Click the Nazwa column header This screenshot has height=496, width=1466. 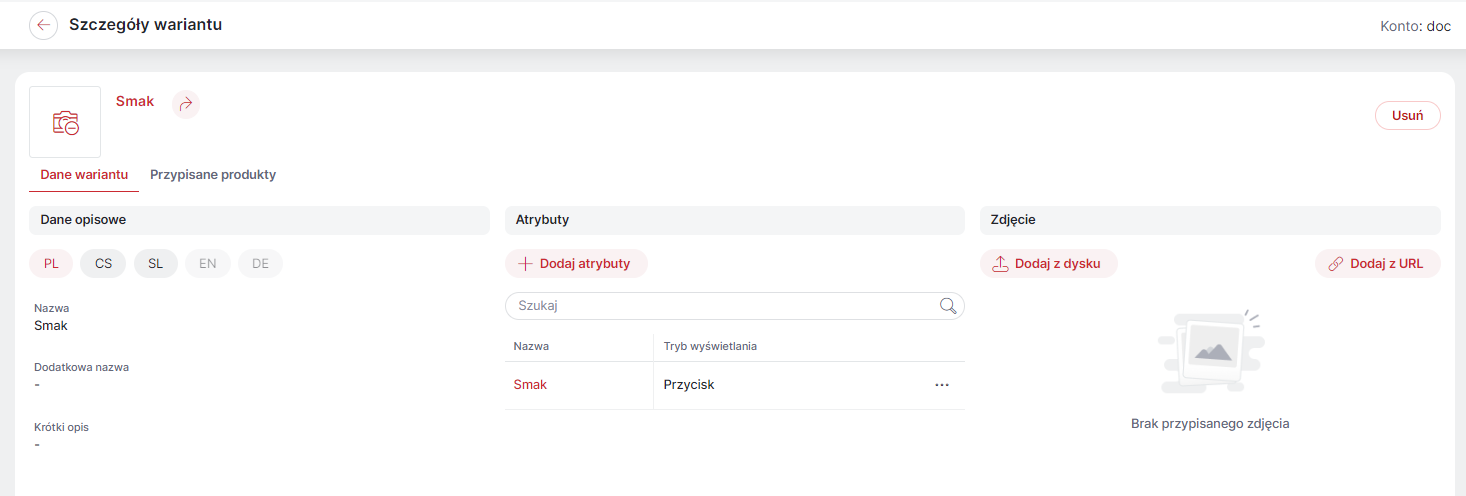531,346
